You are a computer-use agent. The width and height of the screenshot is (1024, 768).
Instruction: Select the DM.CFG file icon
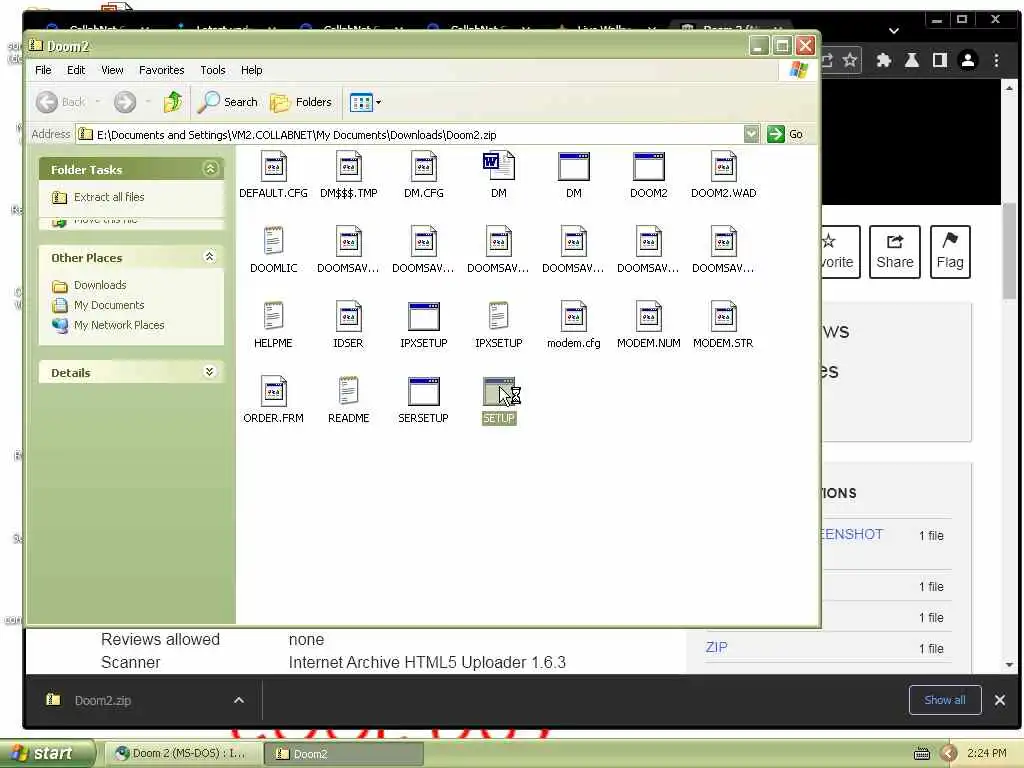(424, 167)
